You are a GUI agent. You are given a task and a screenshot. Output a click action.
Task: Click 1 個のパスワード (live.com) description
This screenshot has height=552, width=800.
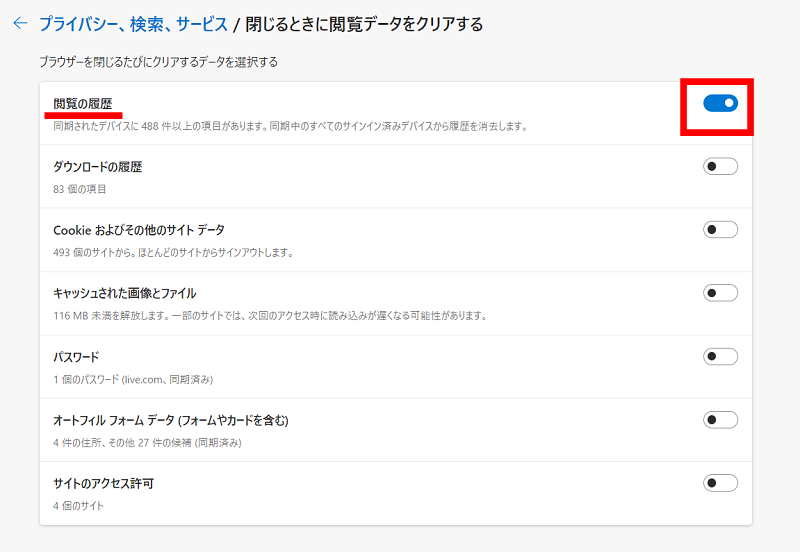133,380
